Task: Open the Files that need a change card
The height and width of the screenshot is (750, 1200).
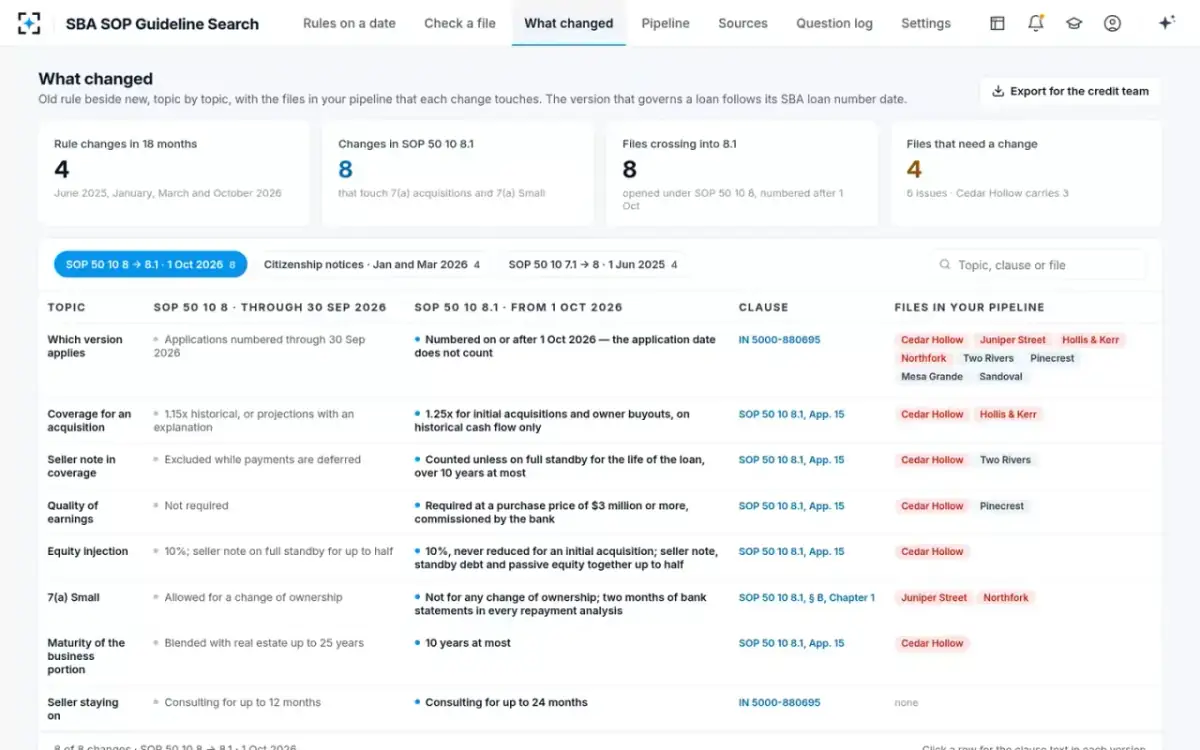Action: pos(1026,173)
